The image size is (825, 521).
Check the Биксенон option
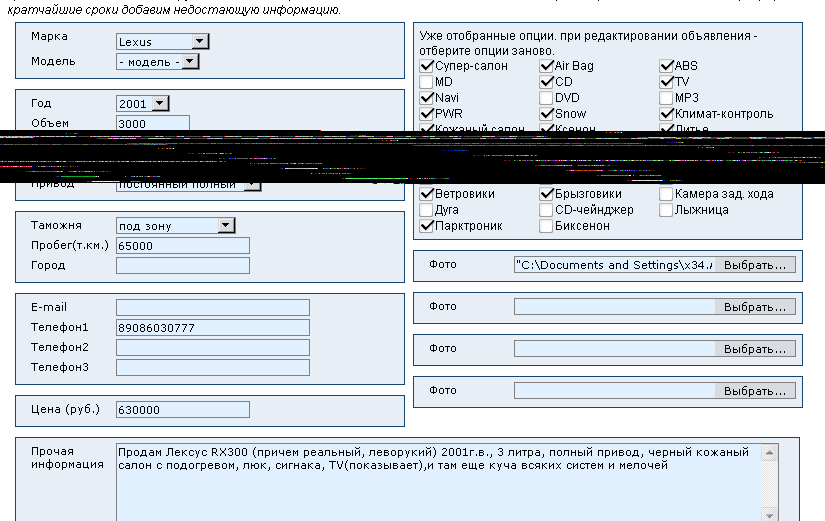[547, 226]
